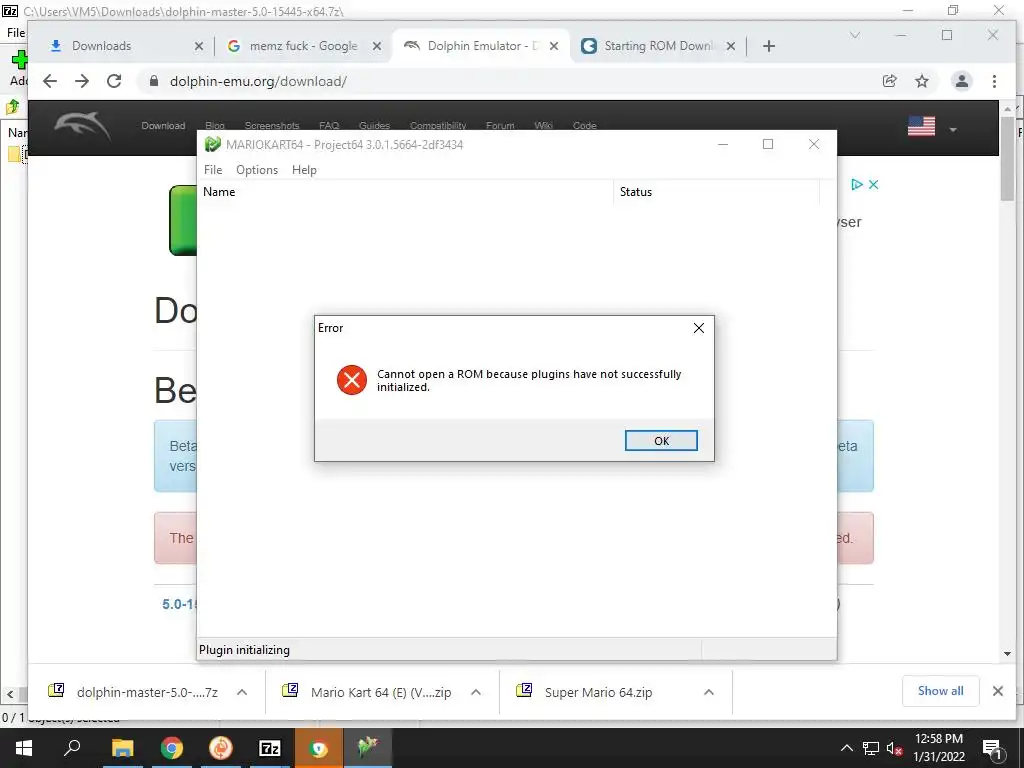Close the memz Google search tab

[377, 46]
